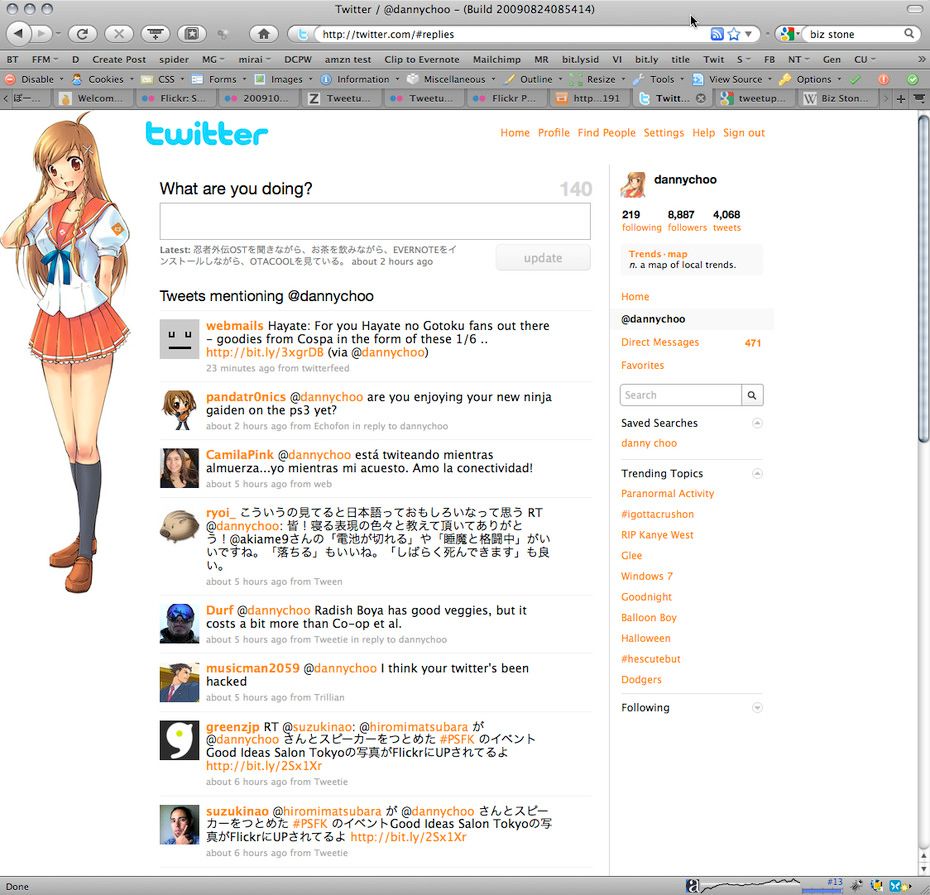Open the Disable dropdown in developer toolbar
The image size is (930, 895).
[31, 79]
